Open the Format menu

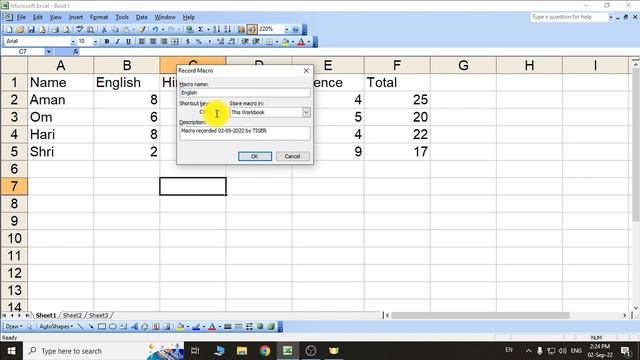(x=99, y=17)
